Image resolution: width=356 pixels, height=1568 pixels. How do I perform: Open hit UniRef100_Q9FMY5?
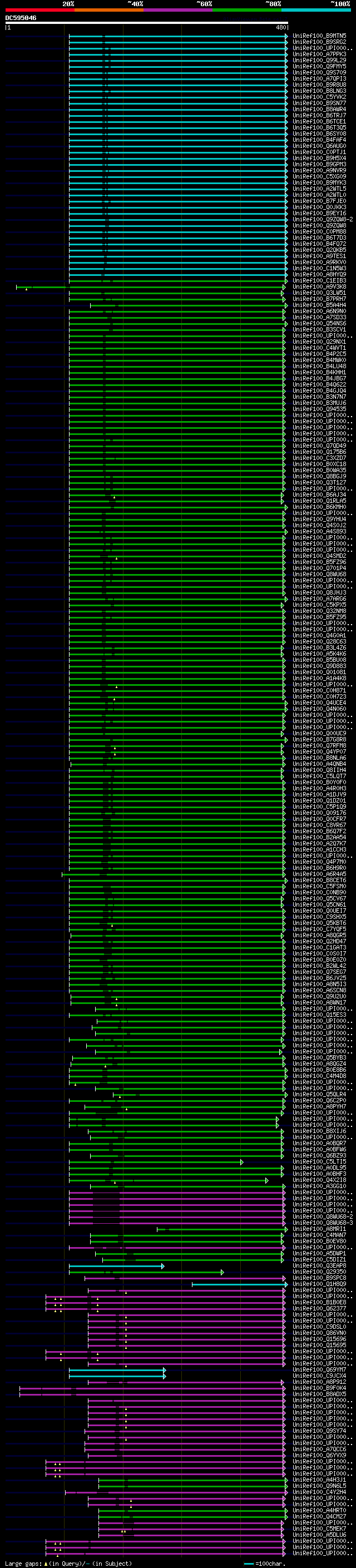point(319,66)
